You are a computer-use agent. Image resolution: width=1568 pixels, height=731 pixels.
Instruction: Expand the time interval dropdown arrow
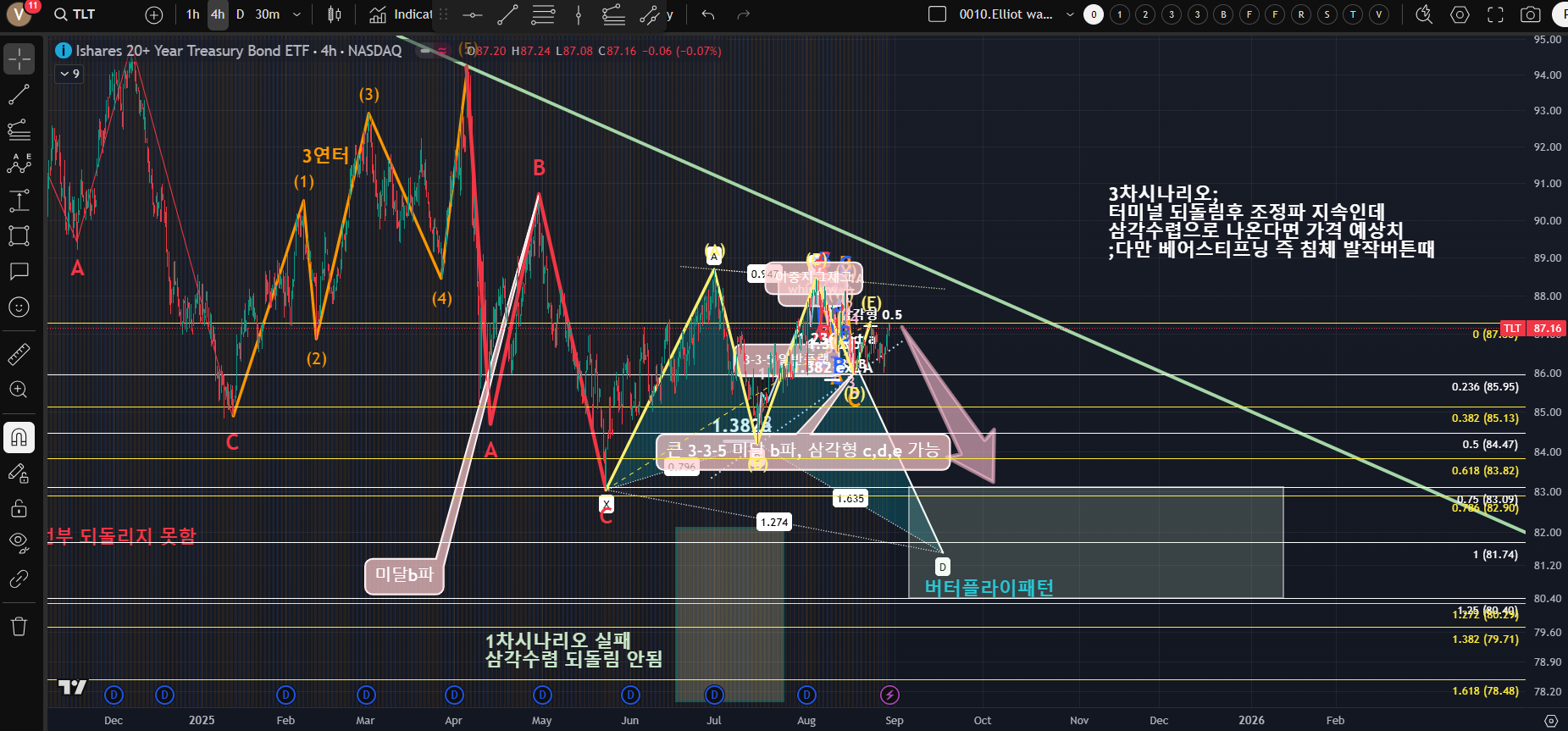tap(296, 14)
